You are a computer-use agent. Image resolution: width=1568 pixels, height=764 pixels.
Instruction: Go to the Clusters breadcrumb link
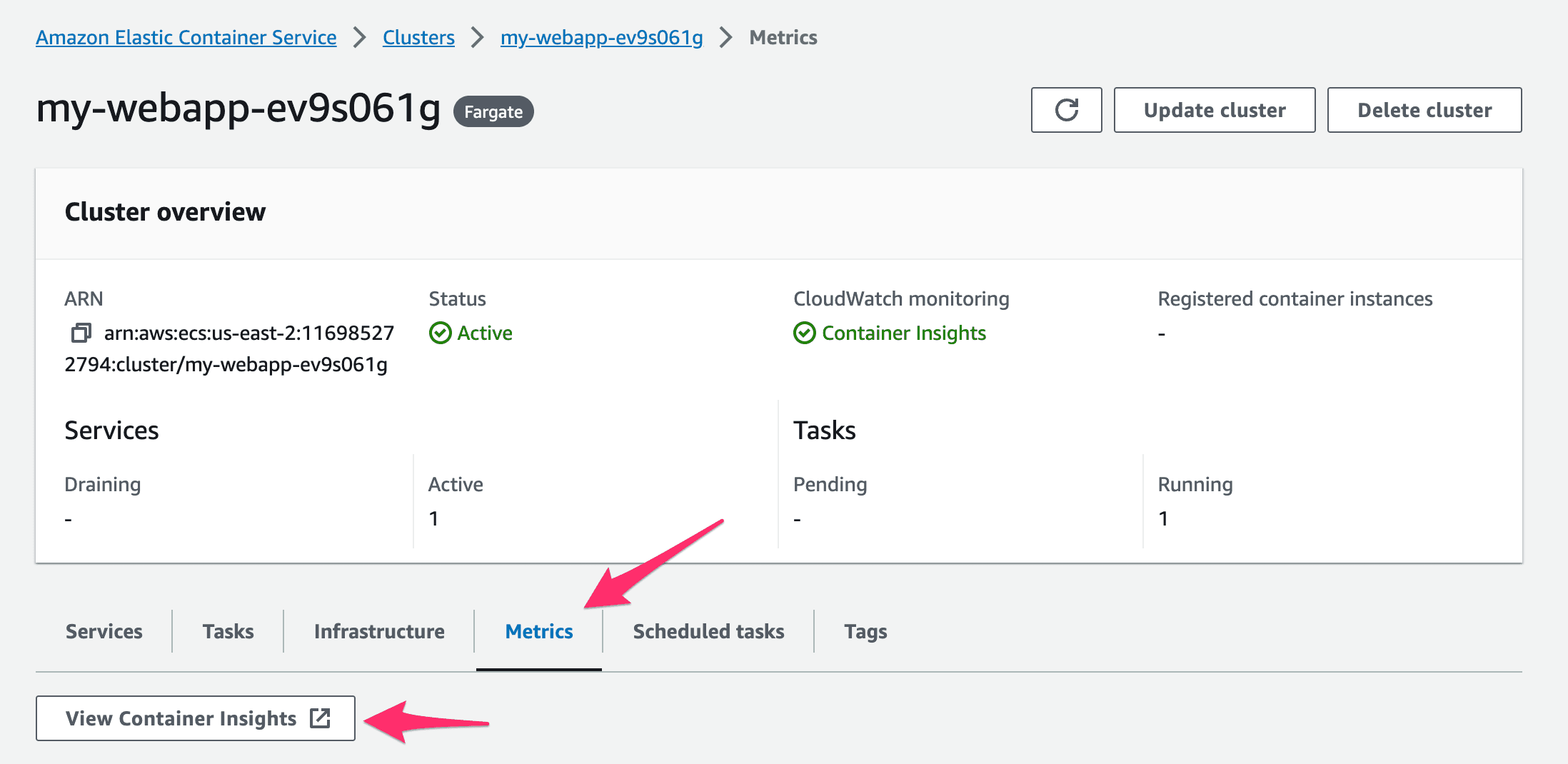(418, 37)
